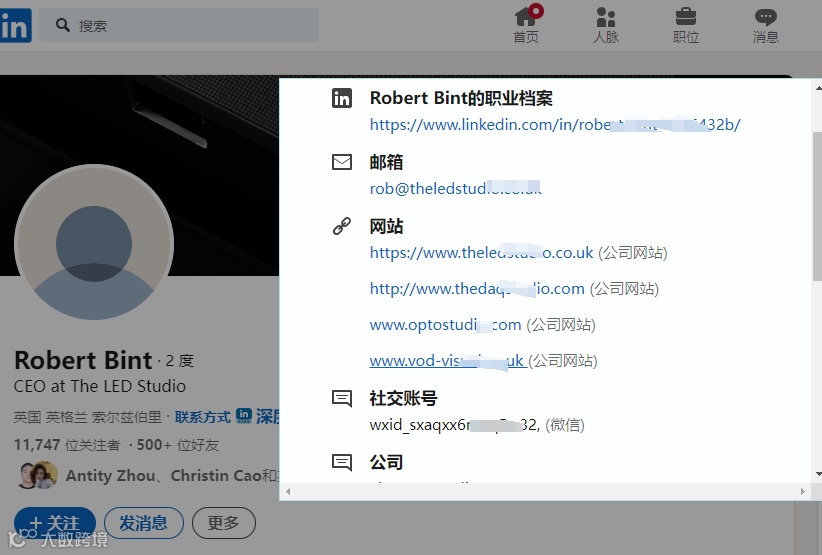Open the 消息 messages tab

click(x=765, y=25)
